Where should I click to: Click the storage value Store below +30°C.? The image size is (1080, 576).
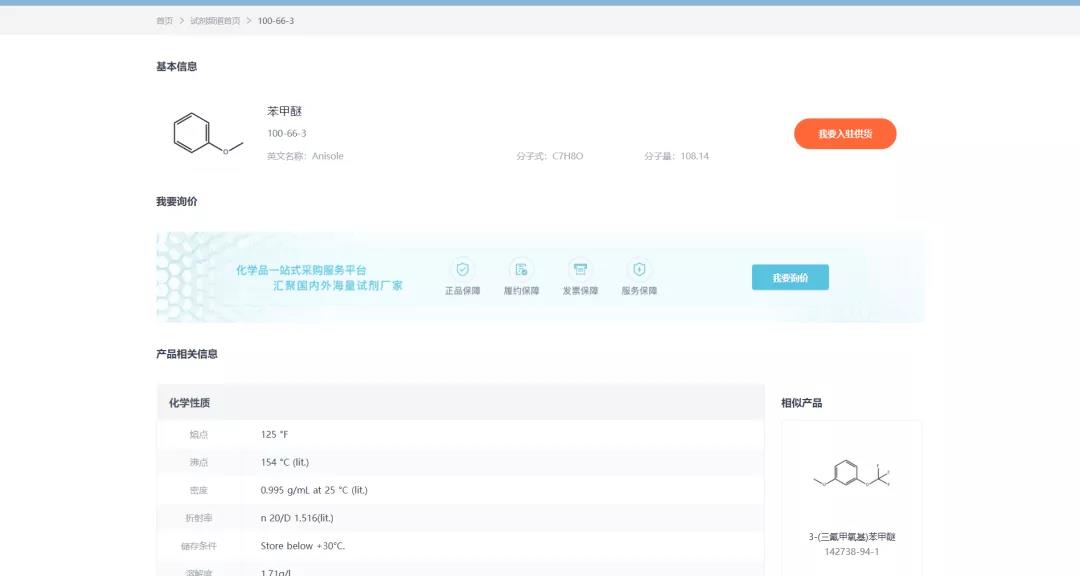[x=302, y=546]
